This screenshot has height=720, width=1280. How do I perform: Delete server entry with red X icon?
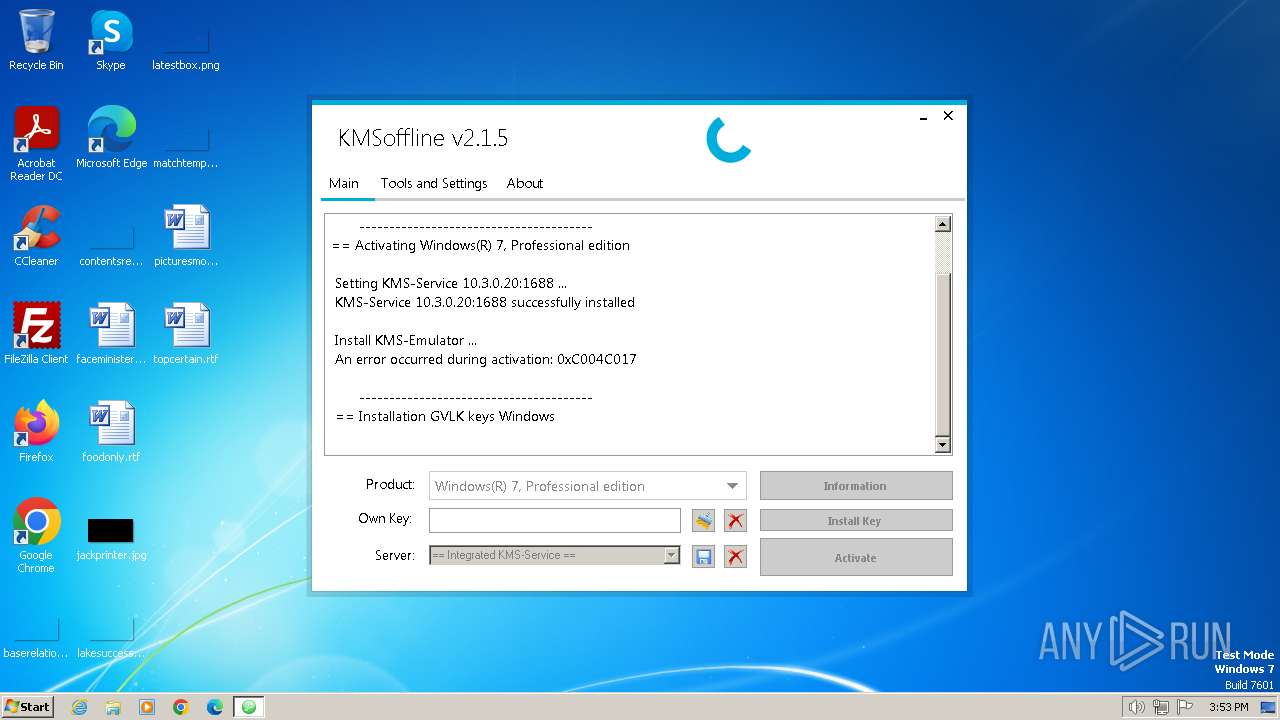735,556
